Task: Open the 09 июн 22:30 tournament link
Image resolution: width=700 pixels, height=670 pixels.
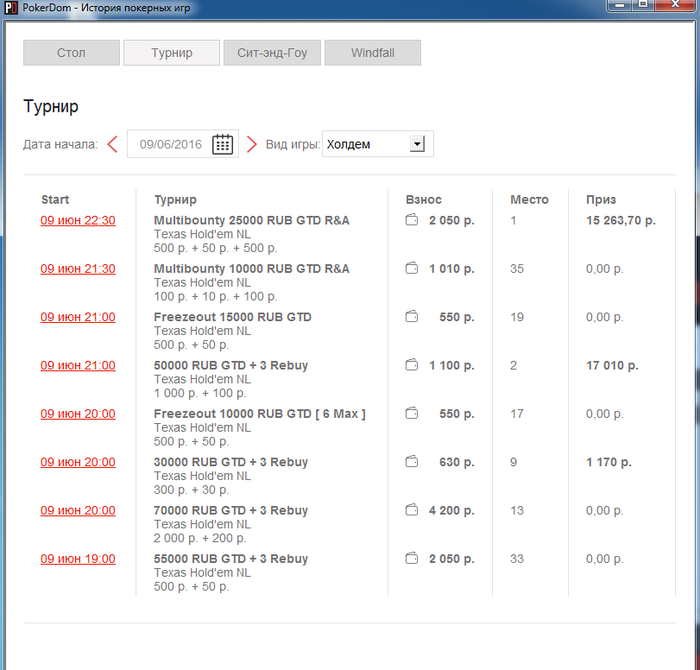Action: [x=78, y=221]
